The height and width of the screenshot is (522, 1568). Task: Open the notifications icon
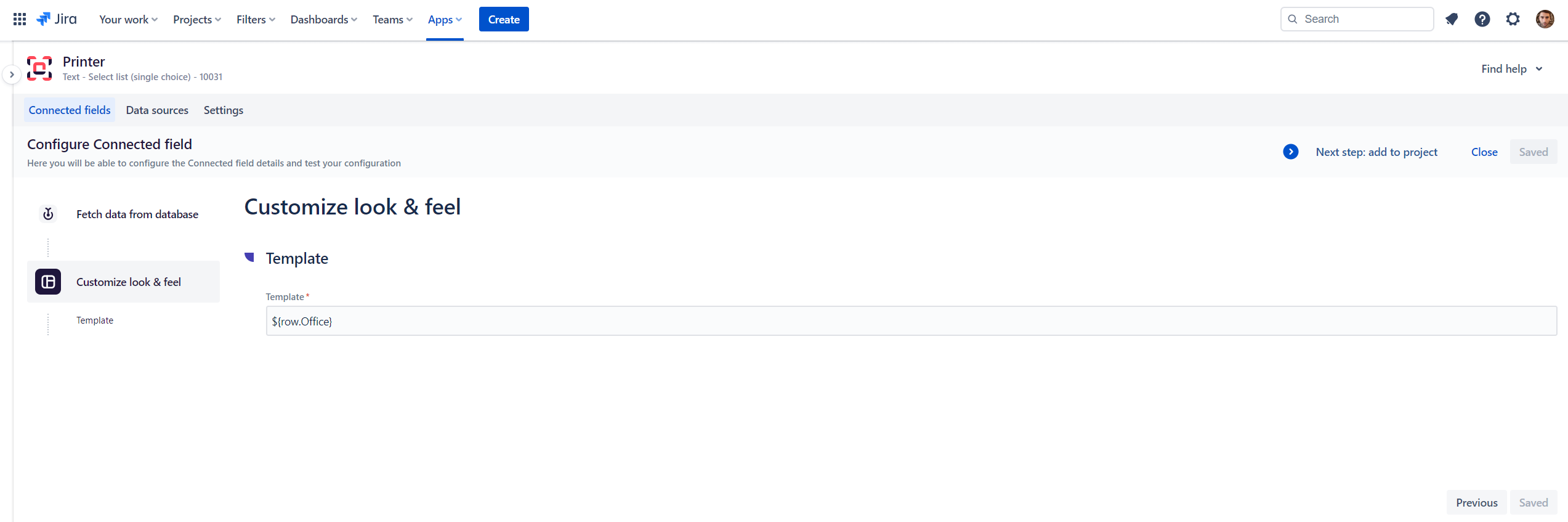click(x=1452, y=19)
